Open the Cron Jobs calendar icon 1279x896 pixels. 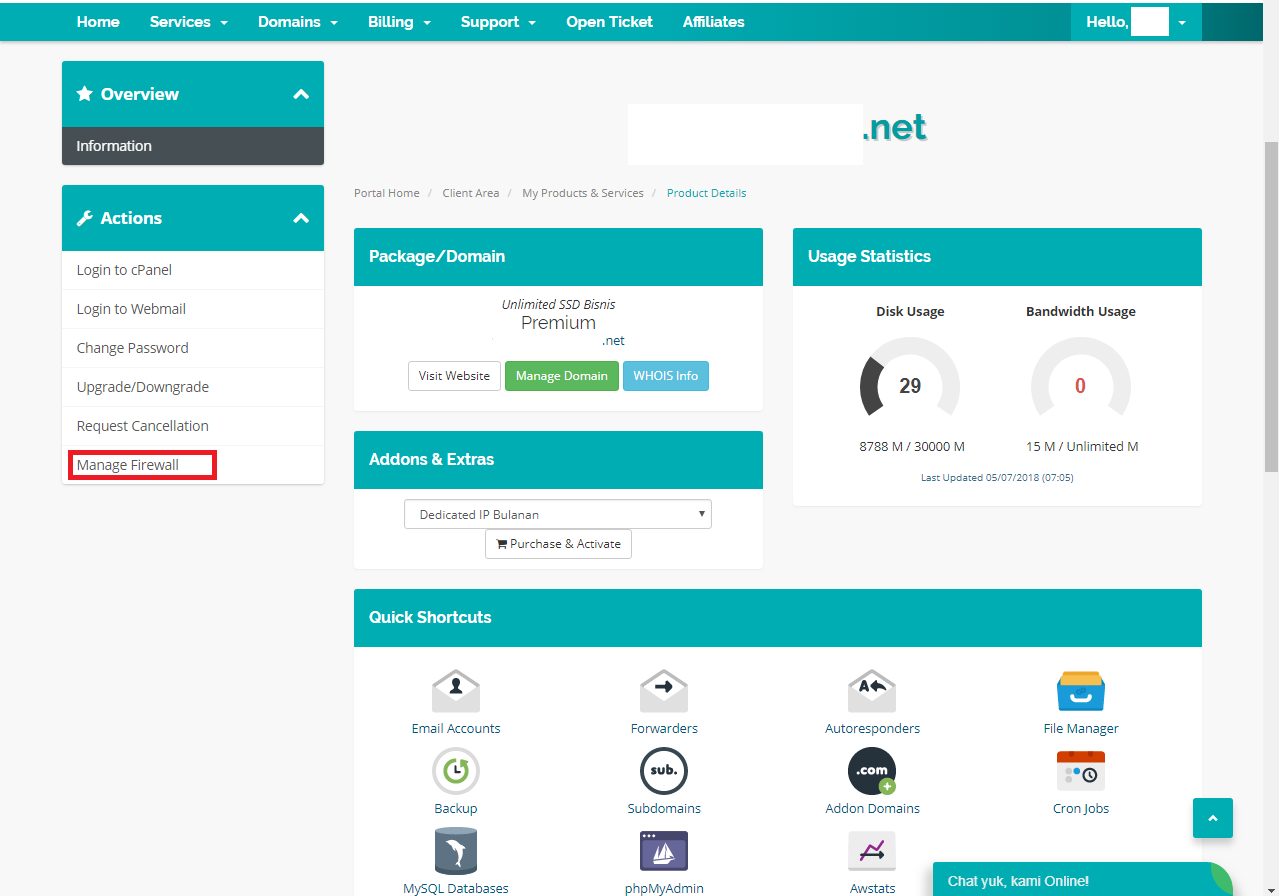click(1080, 771)
